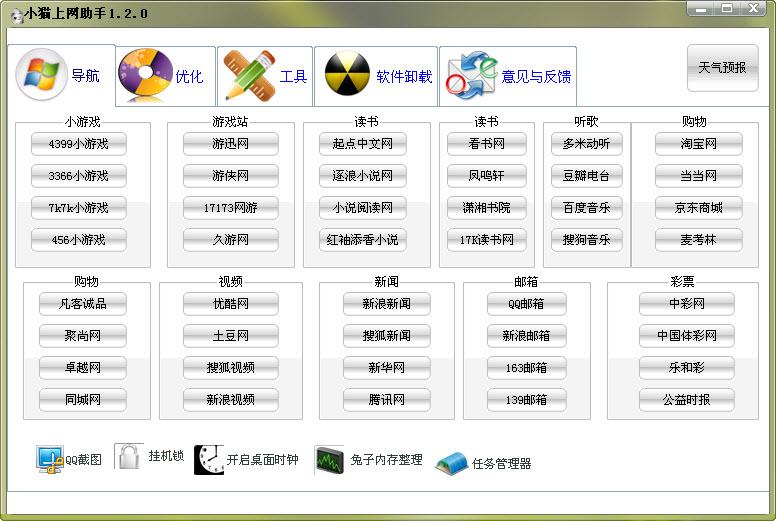Open 17K读书网 site
Viewport: 776px width, 521px height.
[x=487, y=240]
